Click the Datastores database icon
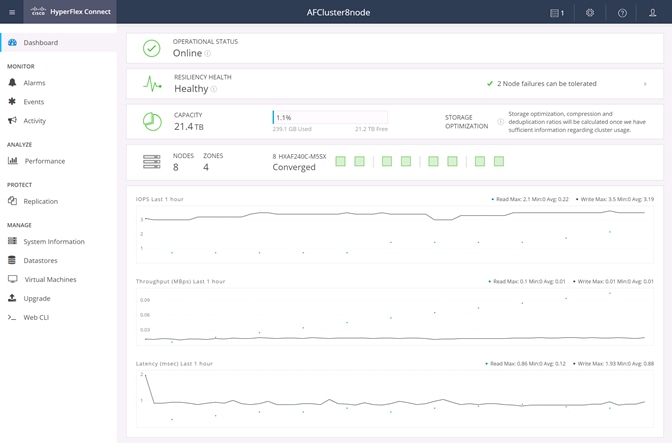The image size is (672, 443). 12,260
